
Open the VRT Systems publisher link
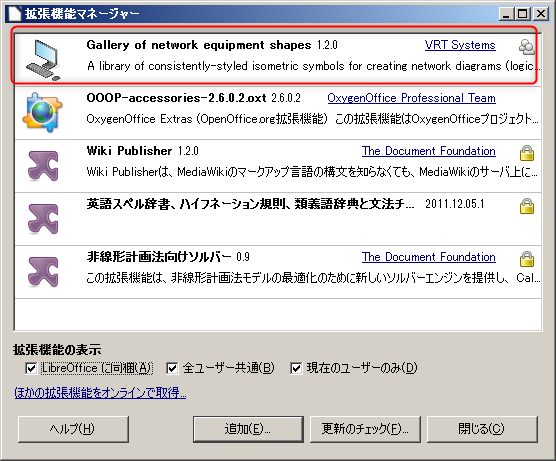pyautogui.click(x=460, y=45)
